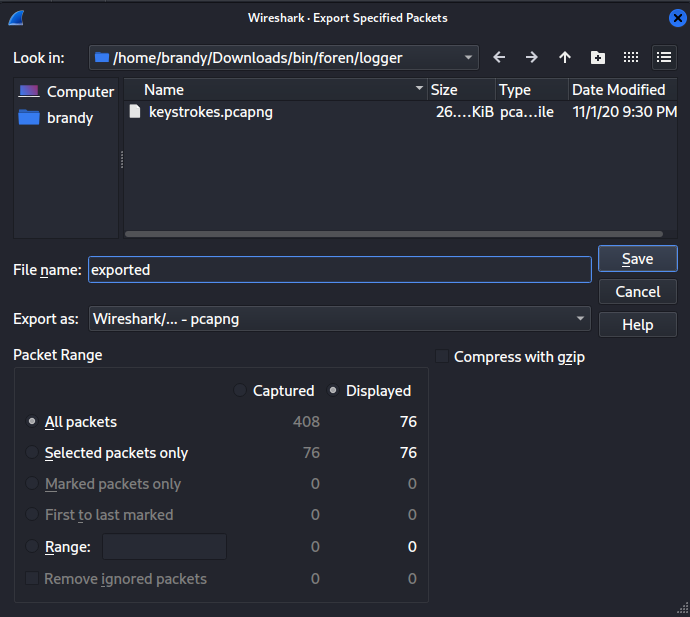
Task: Open Computer in the sidebar
Action: point(66,92)
